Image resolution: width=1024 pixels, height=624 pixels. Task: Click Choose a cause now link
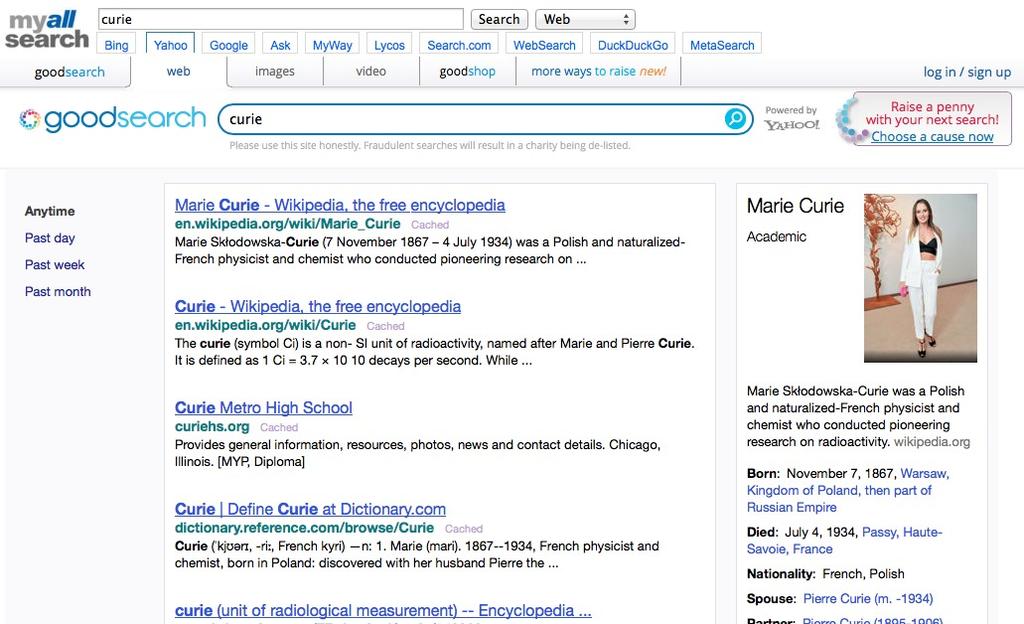coord(932,136)
